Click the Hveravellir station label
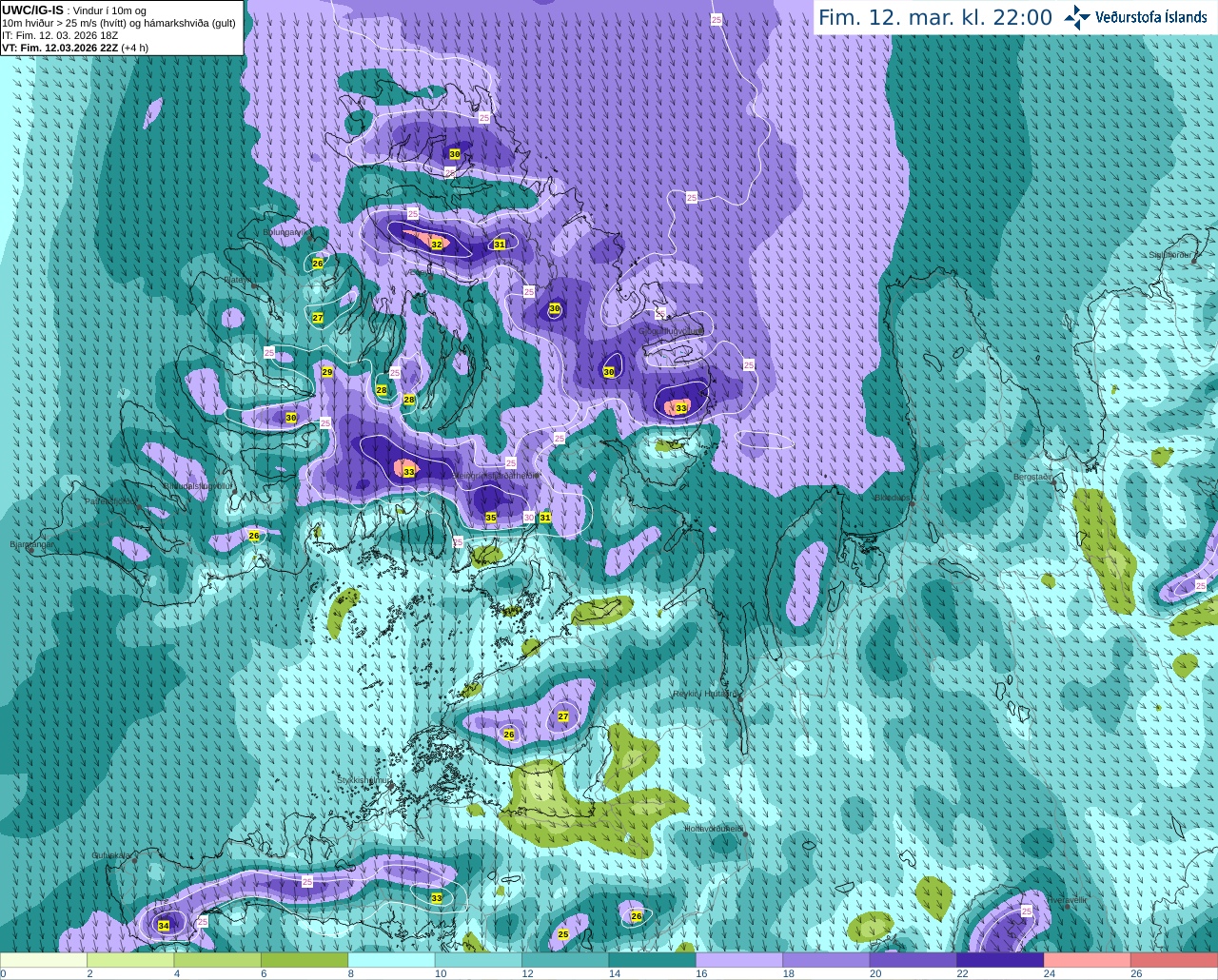The image size is (1218, 980). pos(1068,899)
